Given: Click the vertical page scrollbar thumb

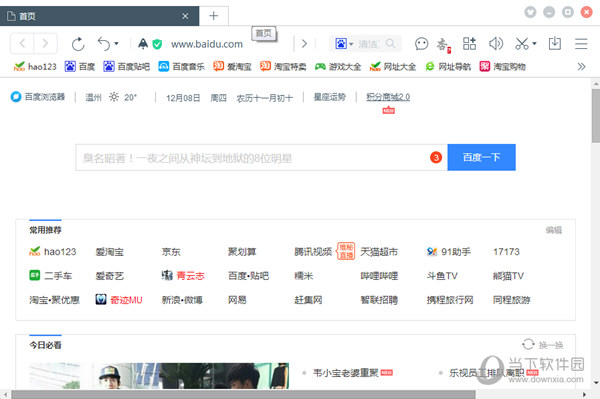Looking at the screenshot, I should [x=596, y=116].
